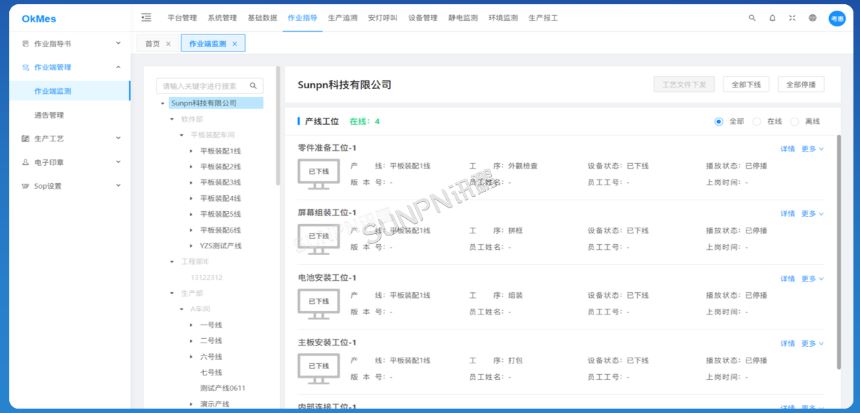
Task: Open the 安灯呼叫 top menu
Action: point(383,18)
